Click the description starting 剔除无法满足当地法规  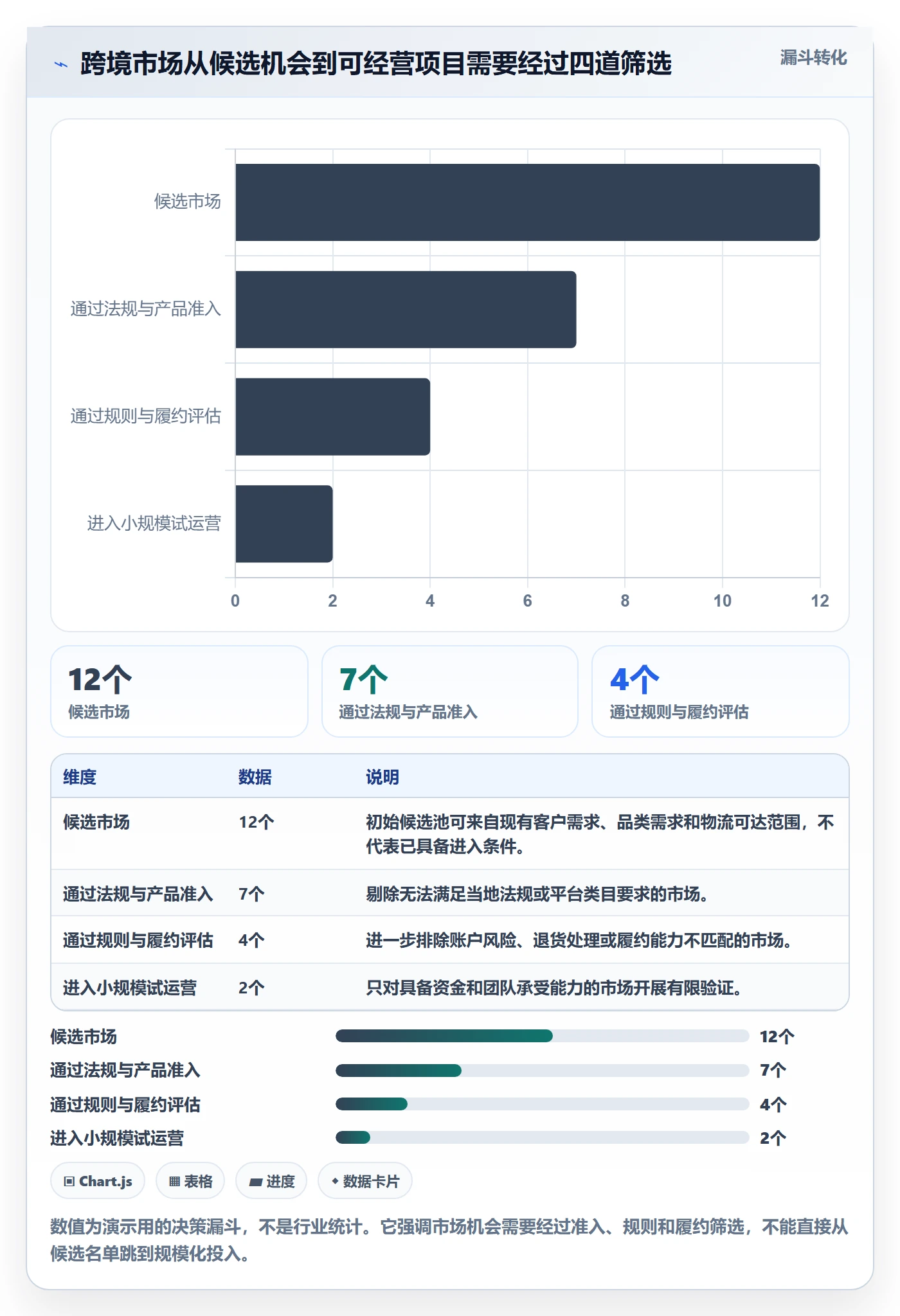coord(537,894)
